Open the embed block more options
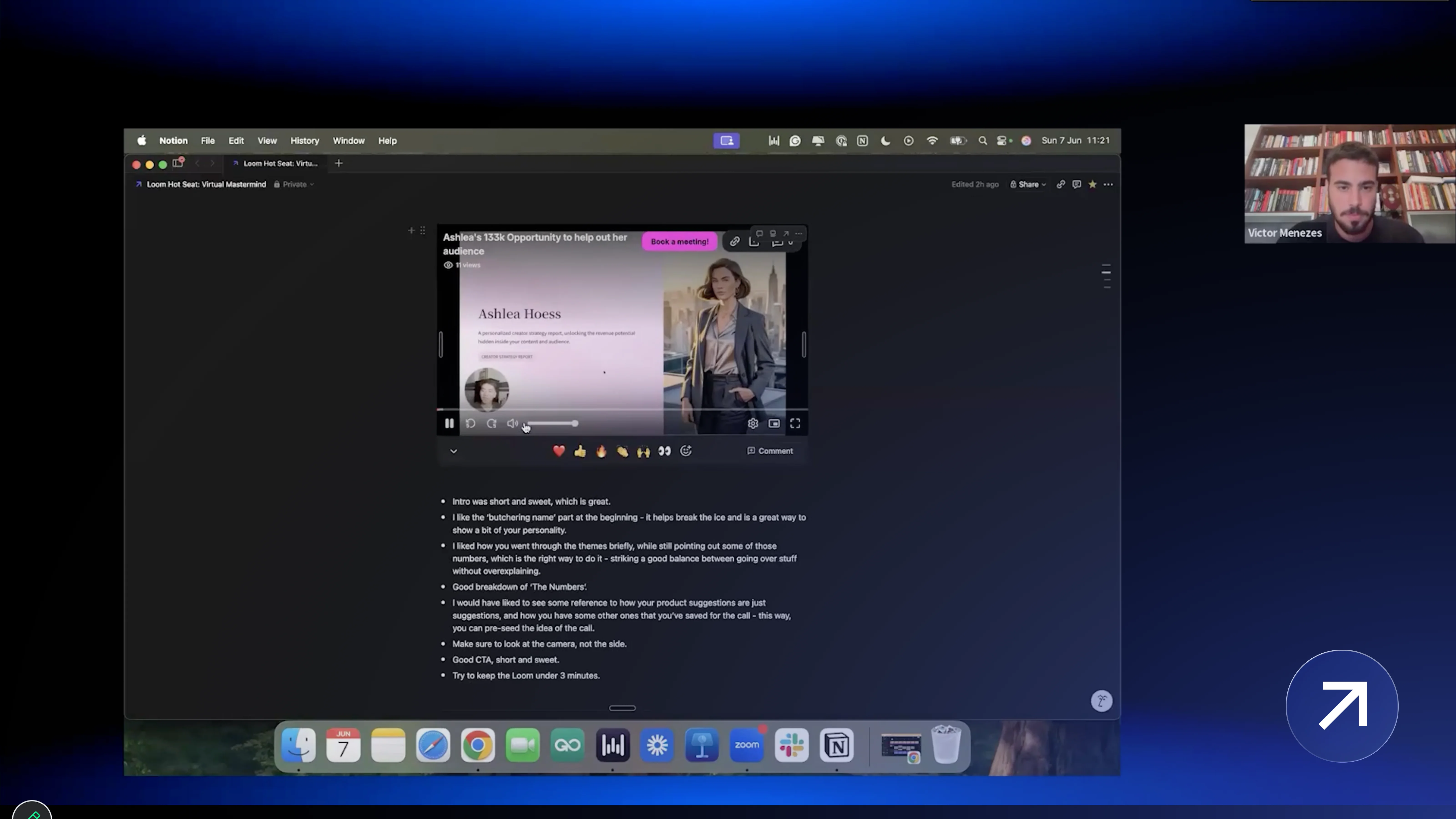The width and height of the screenshot is (1456, 819). pos(799,233)
